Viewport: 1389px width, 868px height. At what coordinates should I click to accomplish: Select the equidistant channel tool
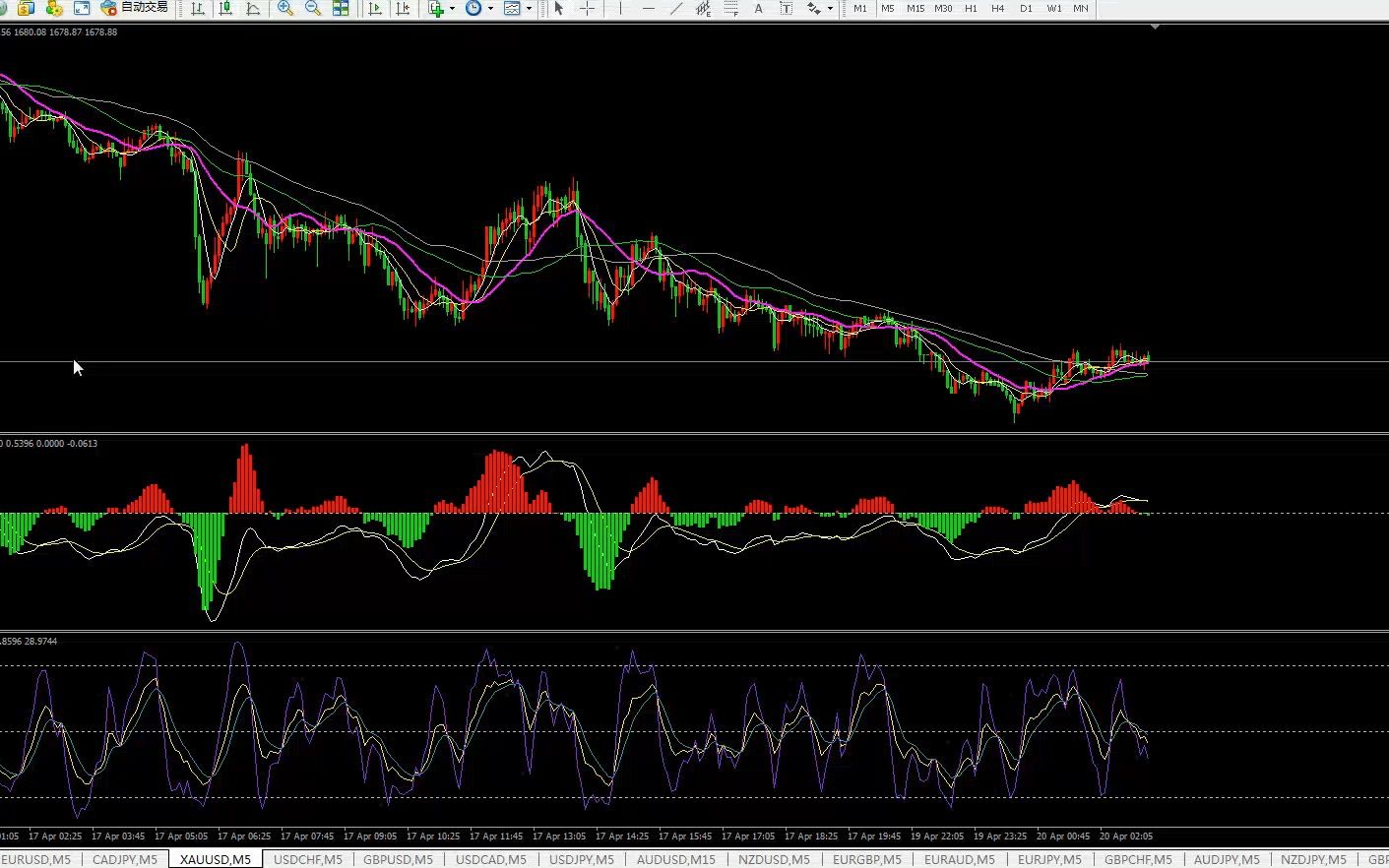(703, 8)
